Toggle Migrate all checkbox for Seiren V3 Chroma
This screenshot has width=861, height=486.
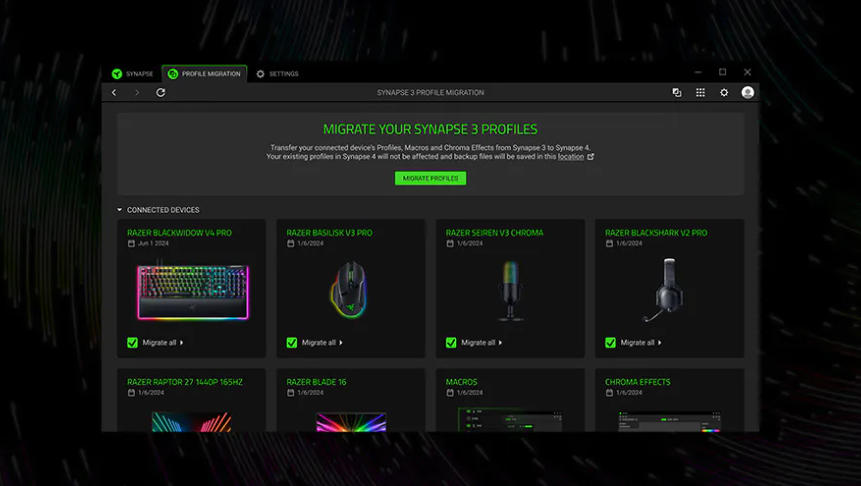point(452,342)
